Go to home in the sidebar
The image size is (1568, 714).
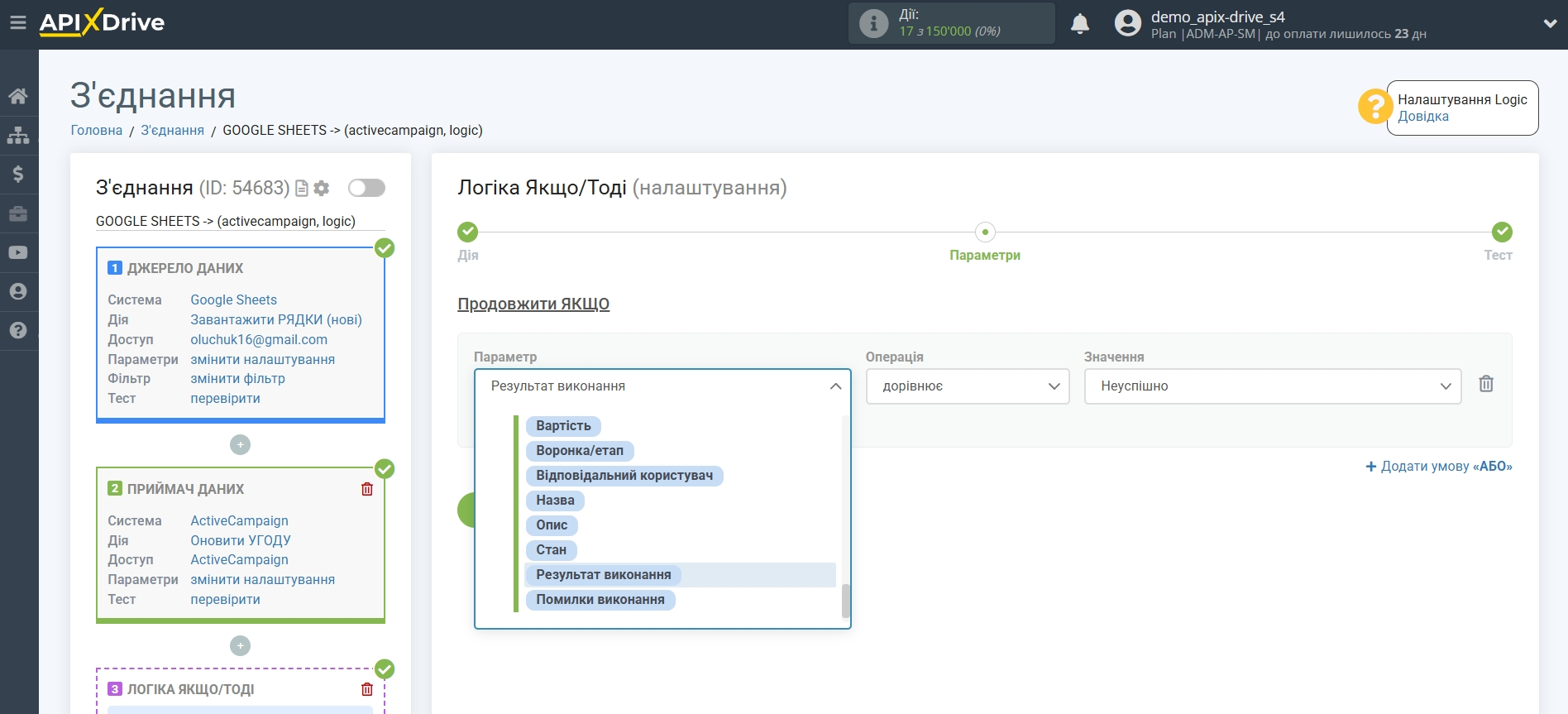tap(18, 96)
